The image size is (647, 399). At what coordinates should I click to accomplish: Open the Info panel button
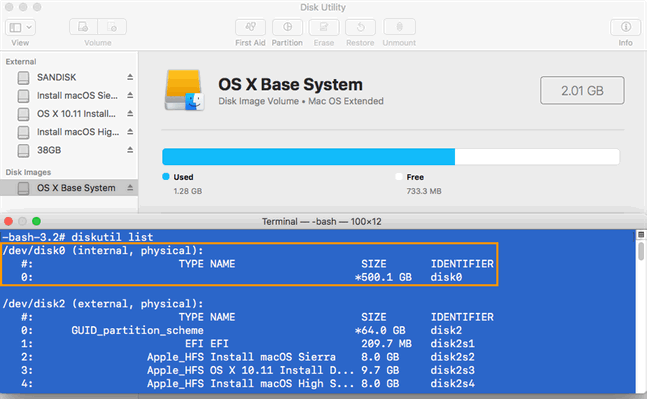point(626,27)
